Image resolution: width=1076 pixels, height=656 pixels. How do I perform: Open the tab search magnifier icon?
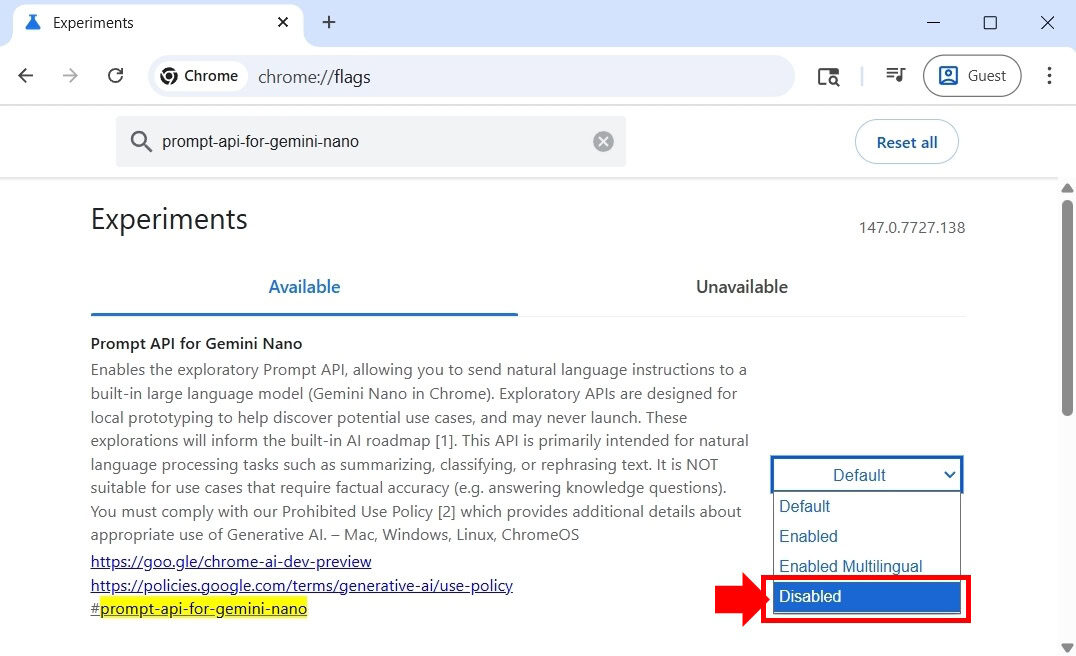pyautogui.click(x=828, y=76)
